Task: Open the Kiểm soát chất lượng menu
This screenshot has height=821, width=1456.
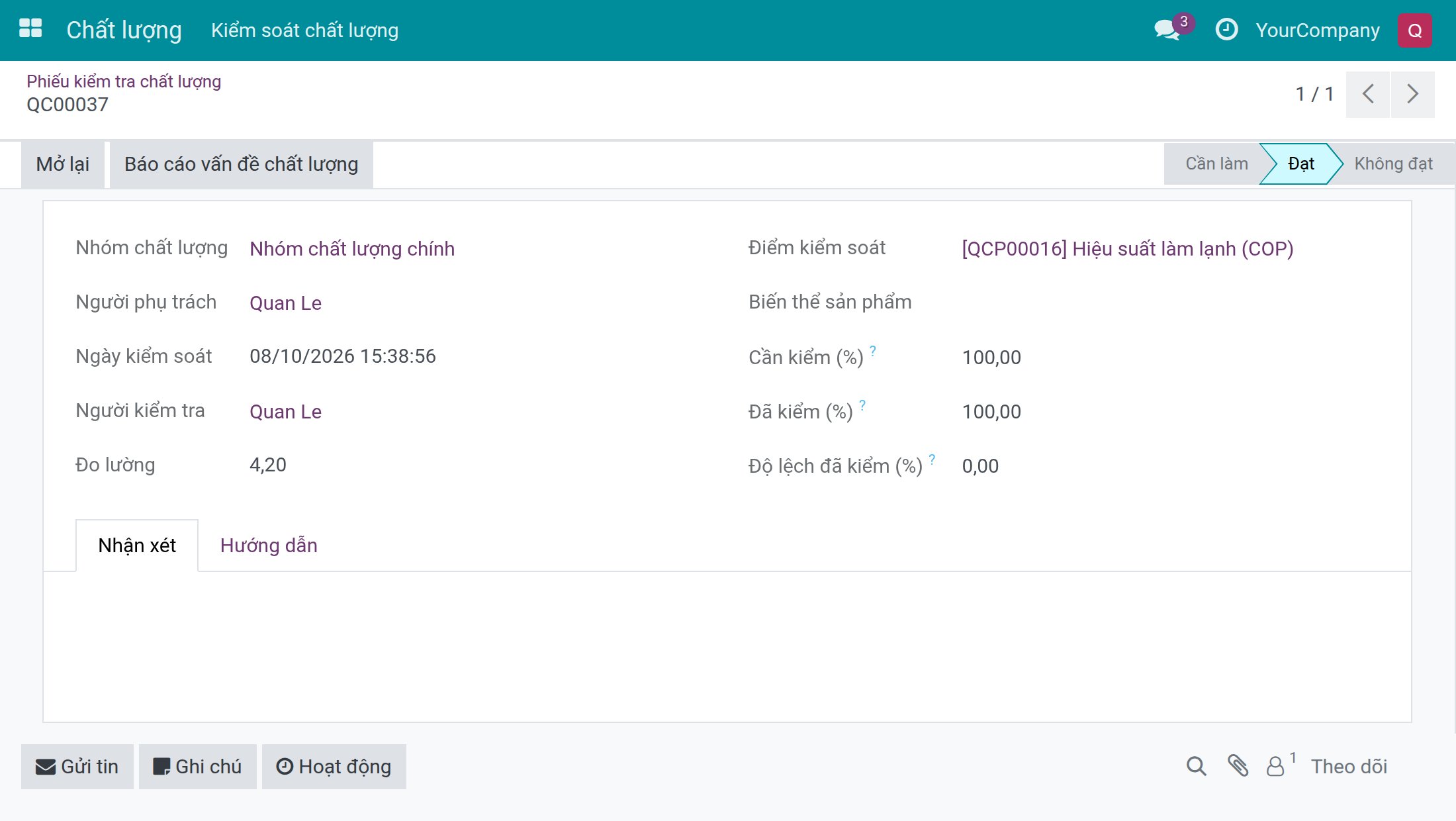Action: tap(304, 30)
